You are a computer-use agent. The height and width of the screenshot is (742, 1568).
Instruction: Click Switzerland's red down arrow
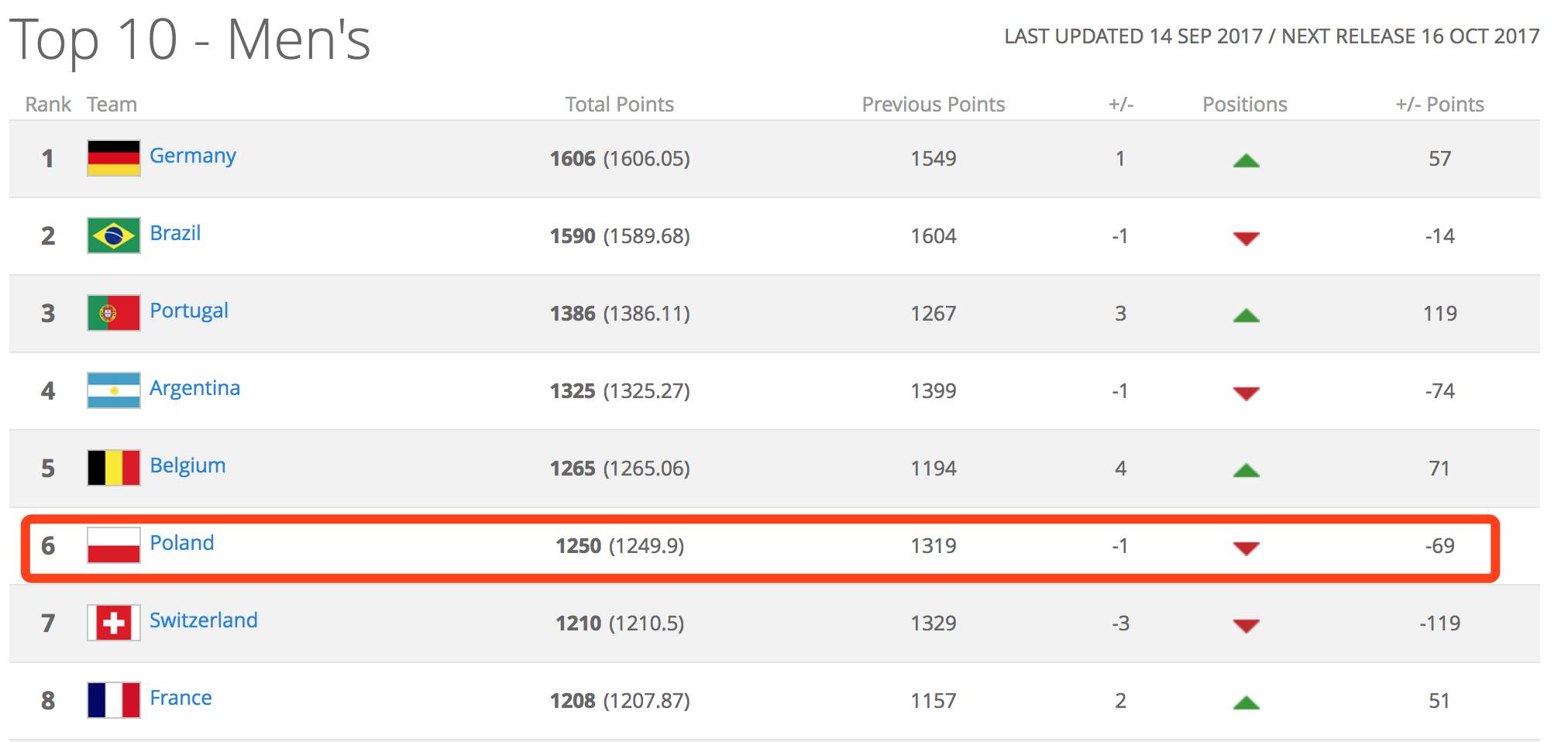click(1246, 626)
